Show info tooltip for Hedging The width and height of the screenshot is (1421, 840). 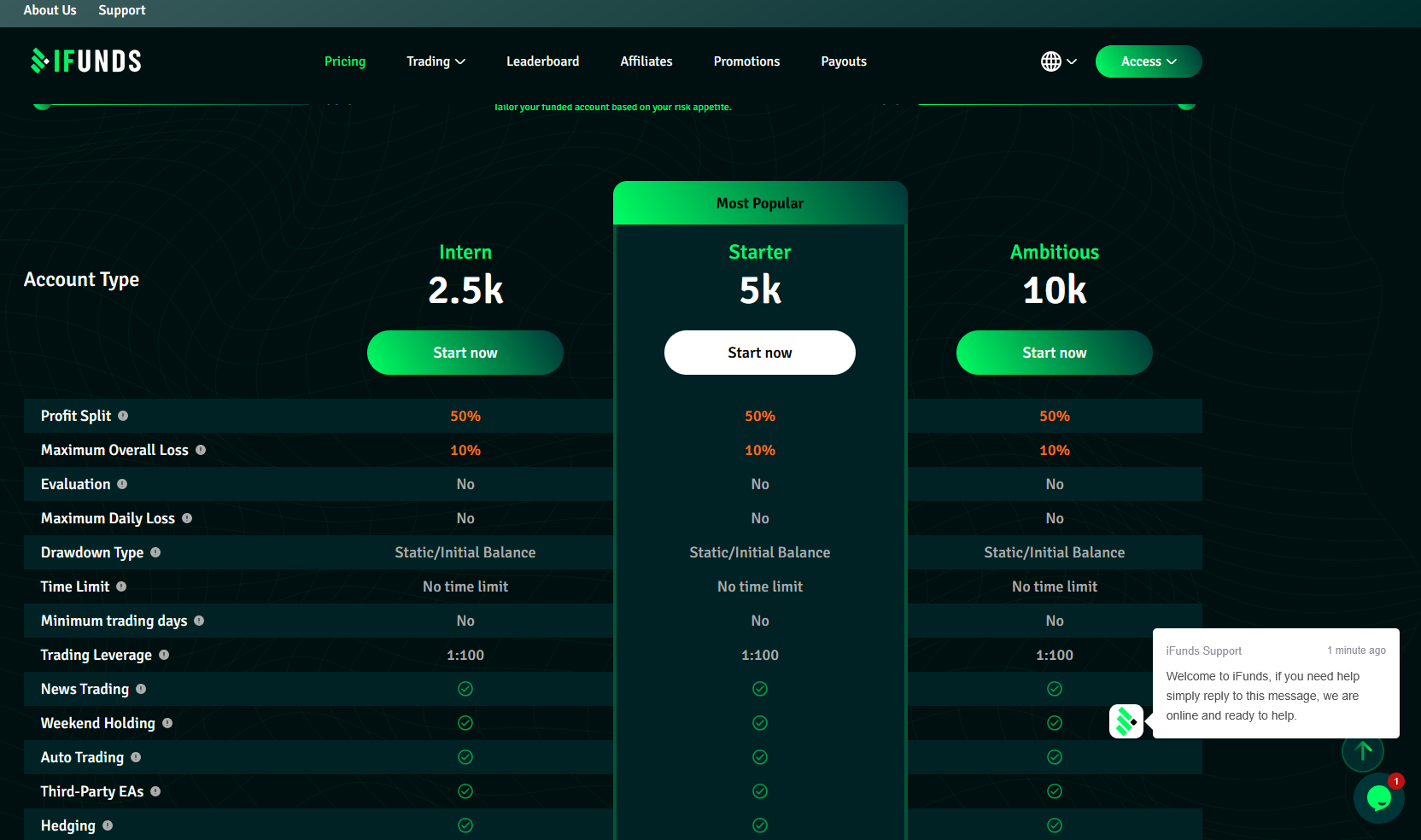[x=108, y=825]
